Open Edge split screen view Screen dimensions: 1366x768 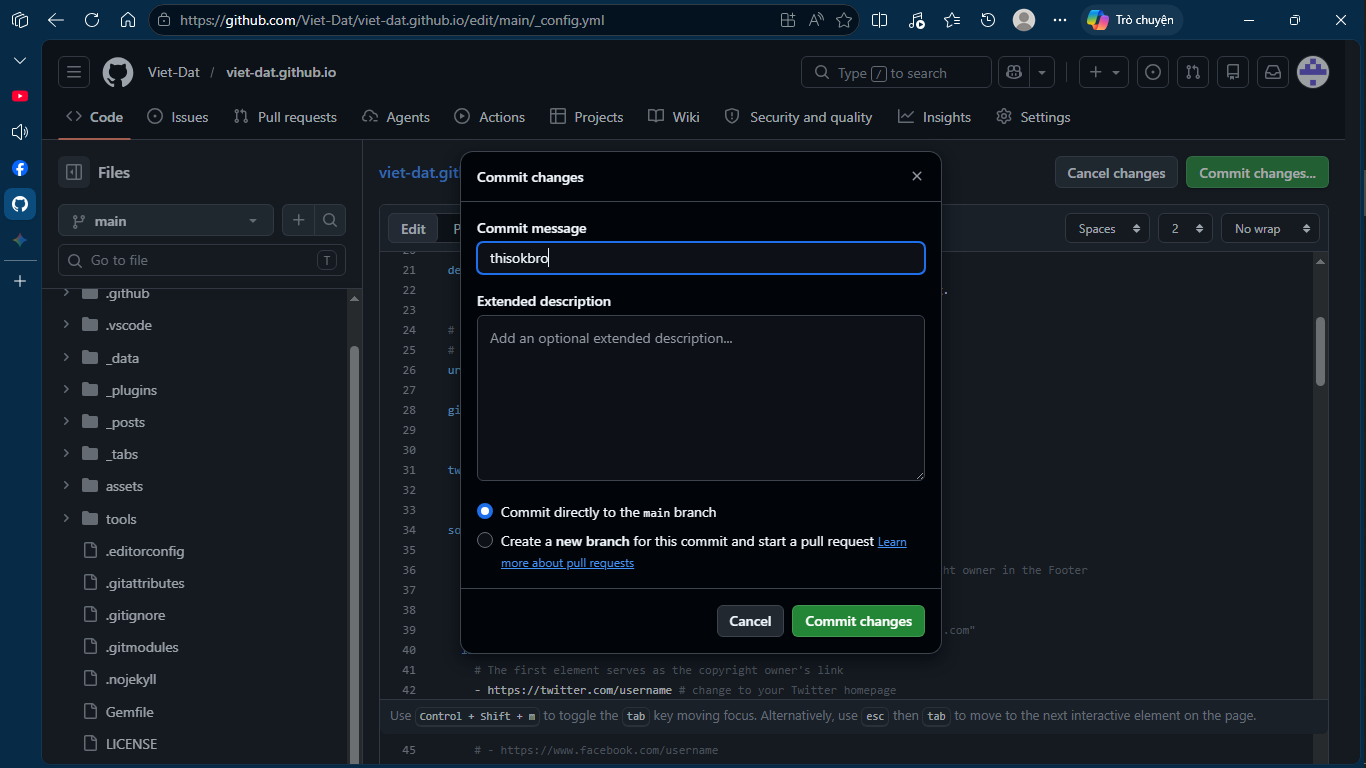pyautogui.click(x=880, y=20)
